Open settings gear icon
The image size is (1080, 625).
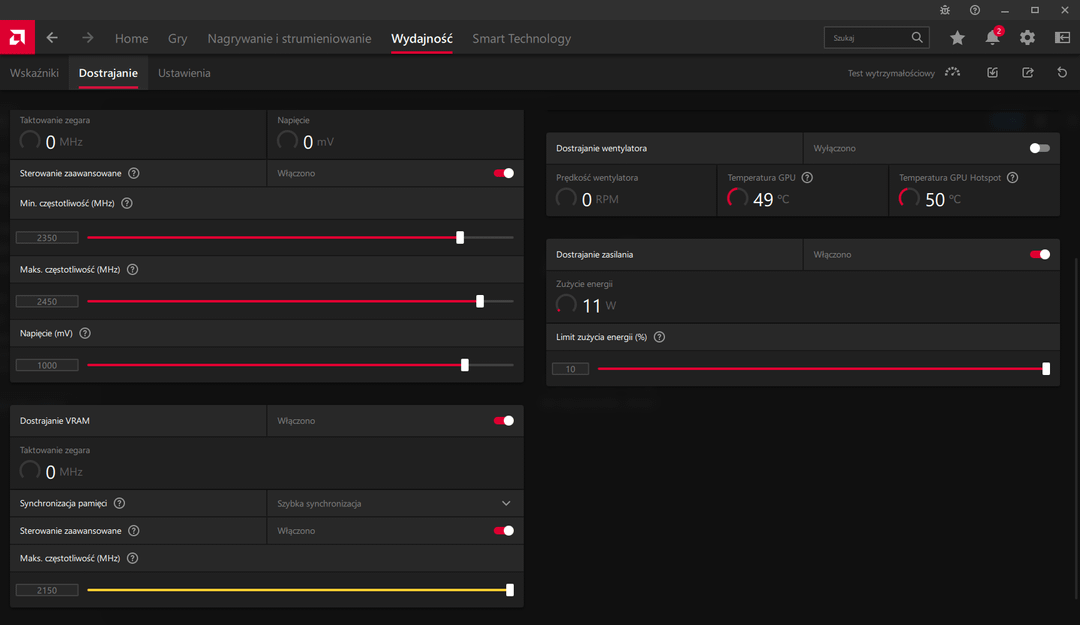tap(1027, 38)
